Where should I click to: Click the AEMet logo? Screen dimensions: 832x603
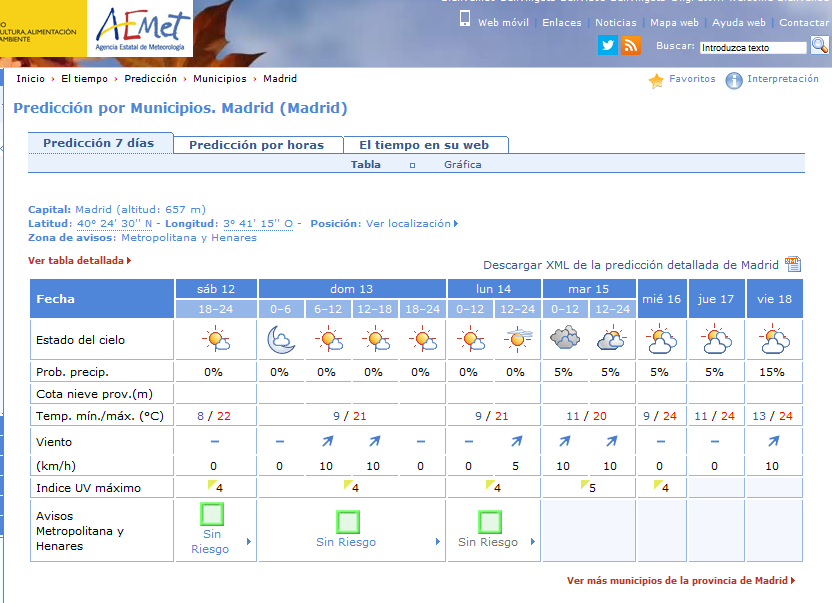140,29
